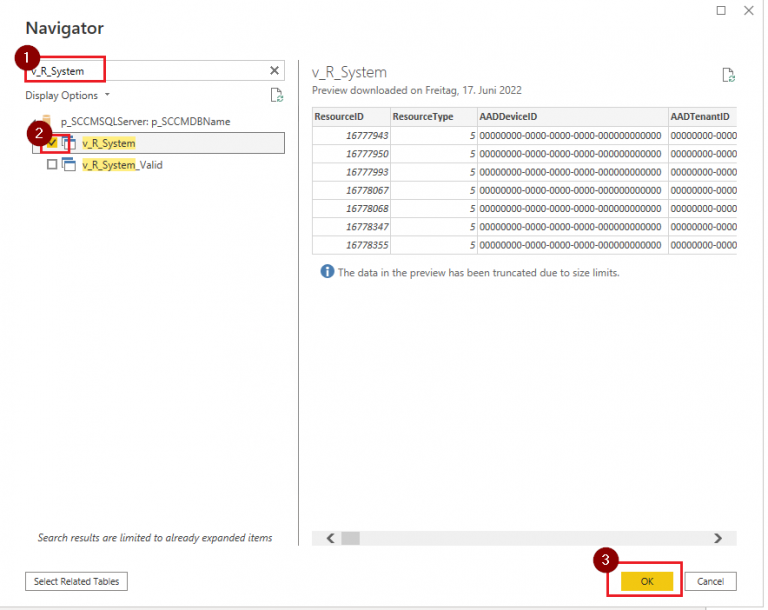Click the v_R_System preview title
The width and height of the screenshot is (768, 610).
[349, 72]
